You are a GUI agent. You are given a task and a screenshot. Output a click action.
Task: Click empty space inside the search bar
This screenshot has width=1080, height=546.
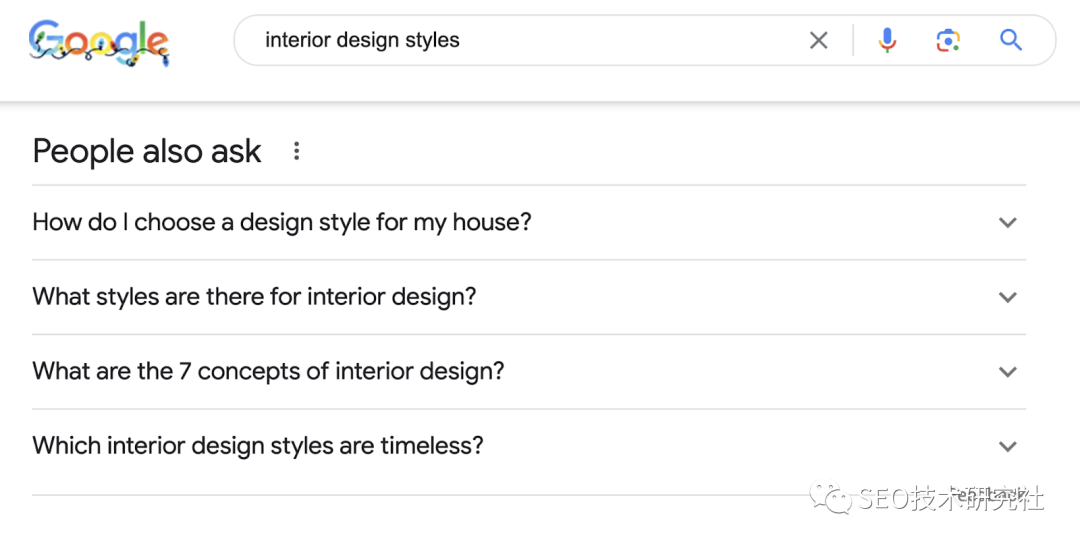630,41
